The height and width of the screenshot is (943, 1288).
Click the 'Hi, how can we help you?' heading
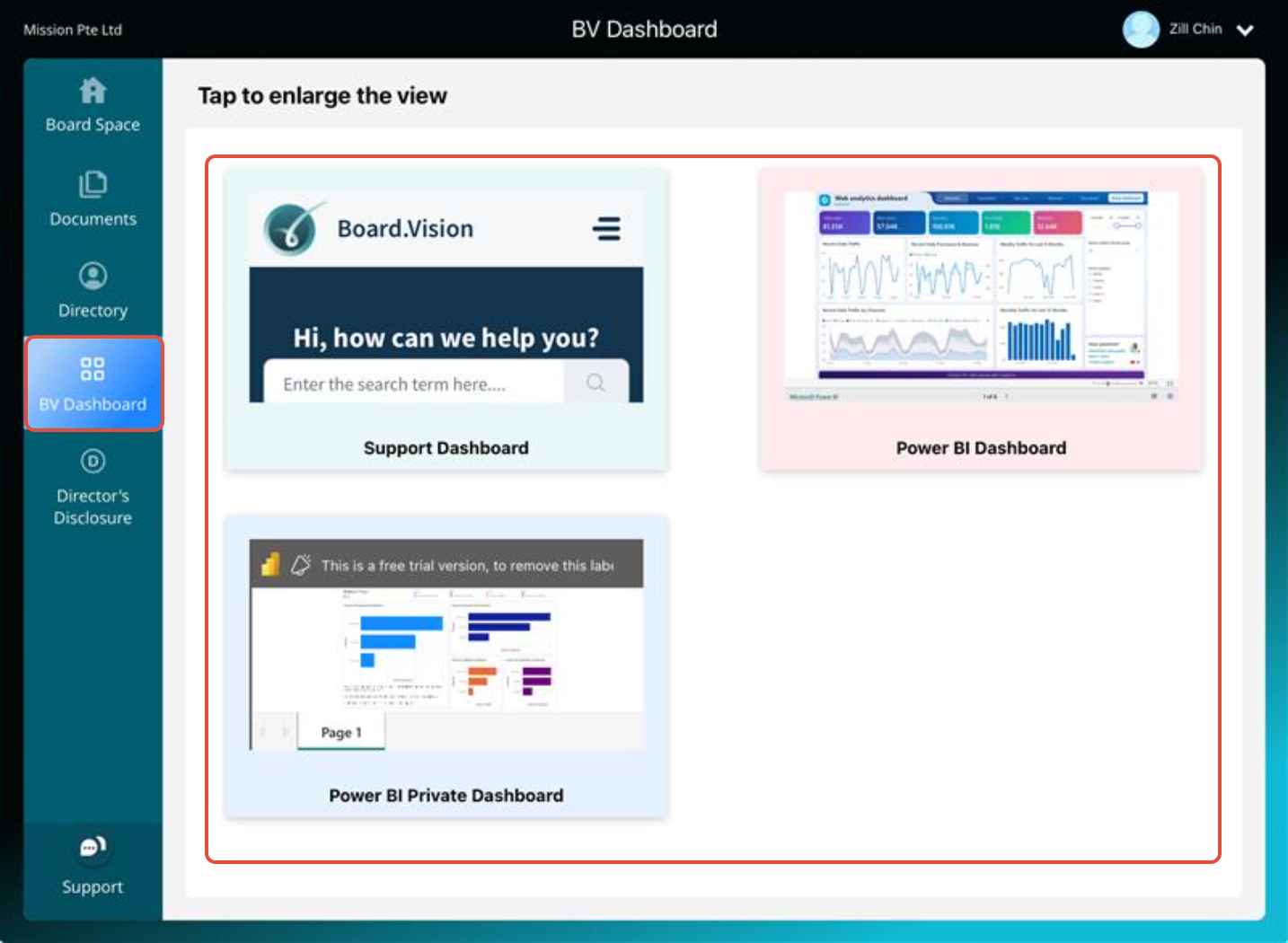click(446, 338)
